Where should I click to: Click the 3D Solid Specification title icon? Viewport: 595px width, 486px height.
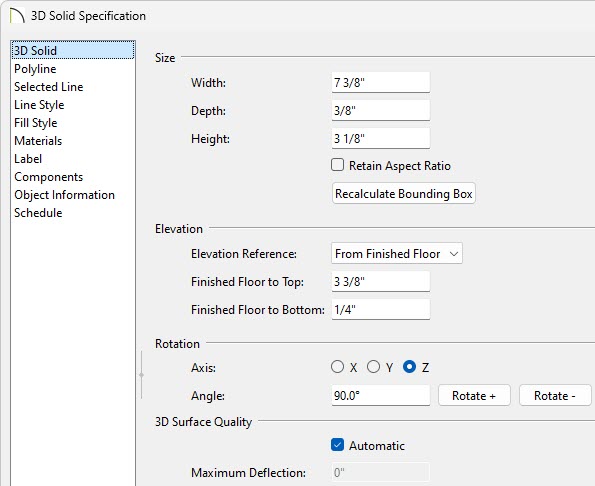tap(17, 16)
